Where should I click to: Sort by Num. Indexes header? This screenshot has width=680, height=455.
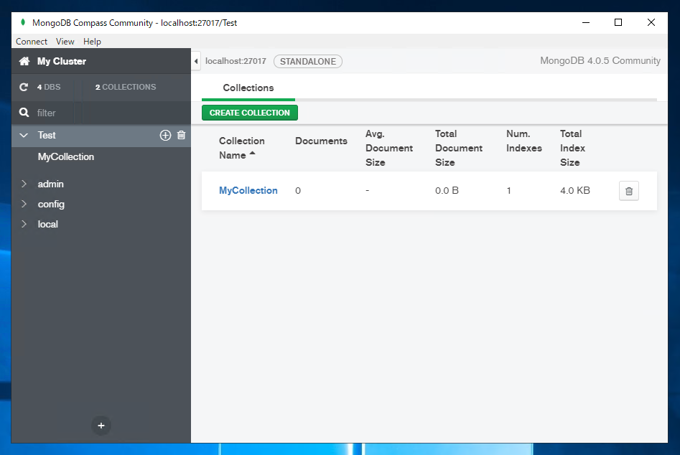524,141
